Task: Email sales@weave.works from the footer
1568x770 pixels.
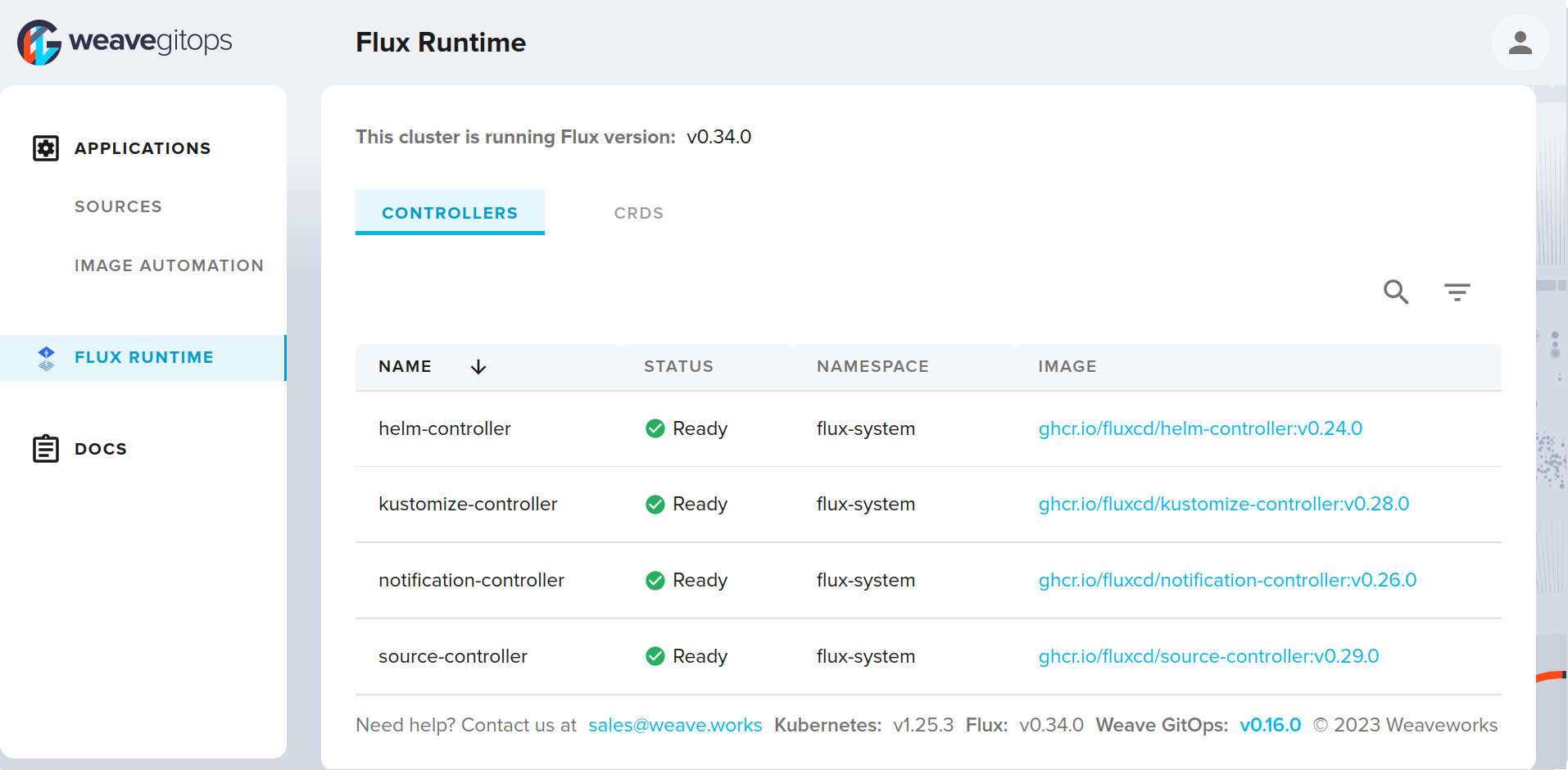Action: coord(675,725)
